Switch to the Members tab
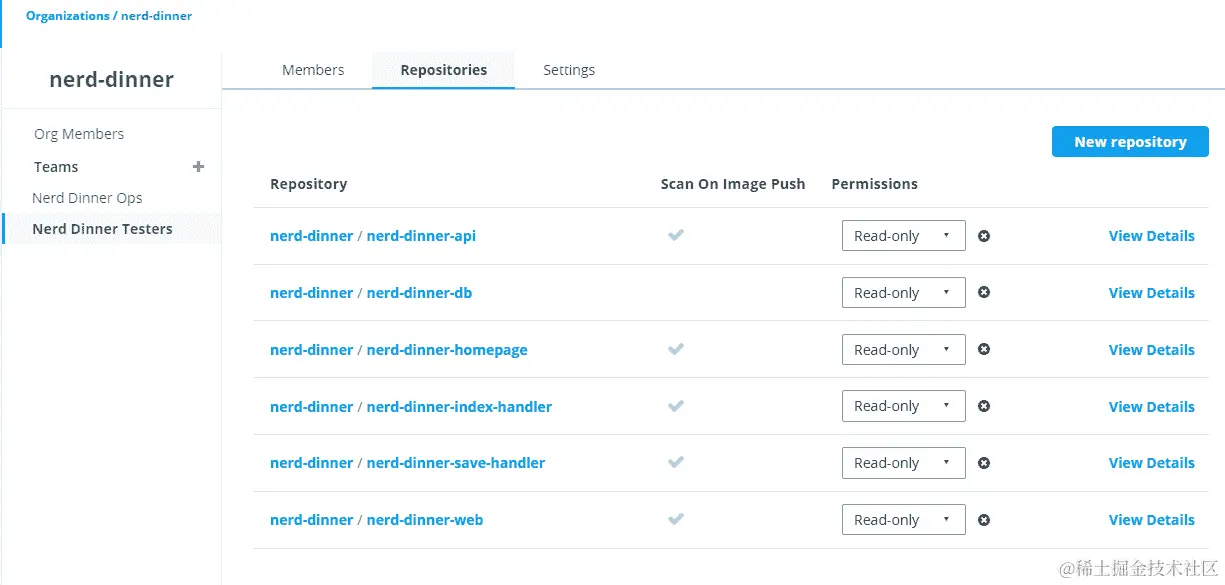This screenshot has height=585, width=1225. tap(313, 70)
